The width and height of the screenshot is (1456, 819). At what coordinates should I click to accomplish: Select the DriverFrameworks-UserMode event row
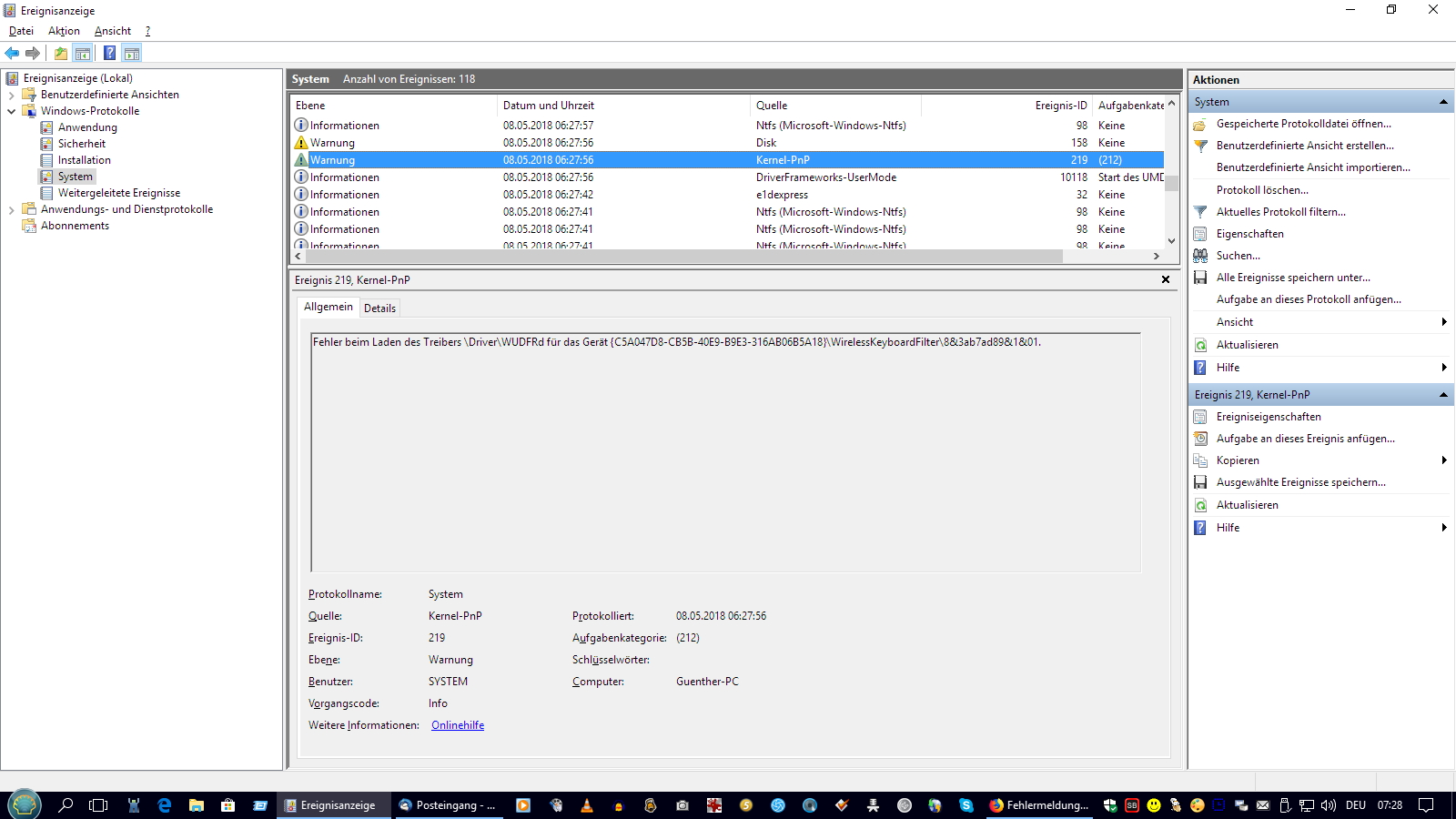coord(727,177)
